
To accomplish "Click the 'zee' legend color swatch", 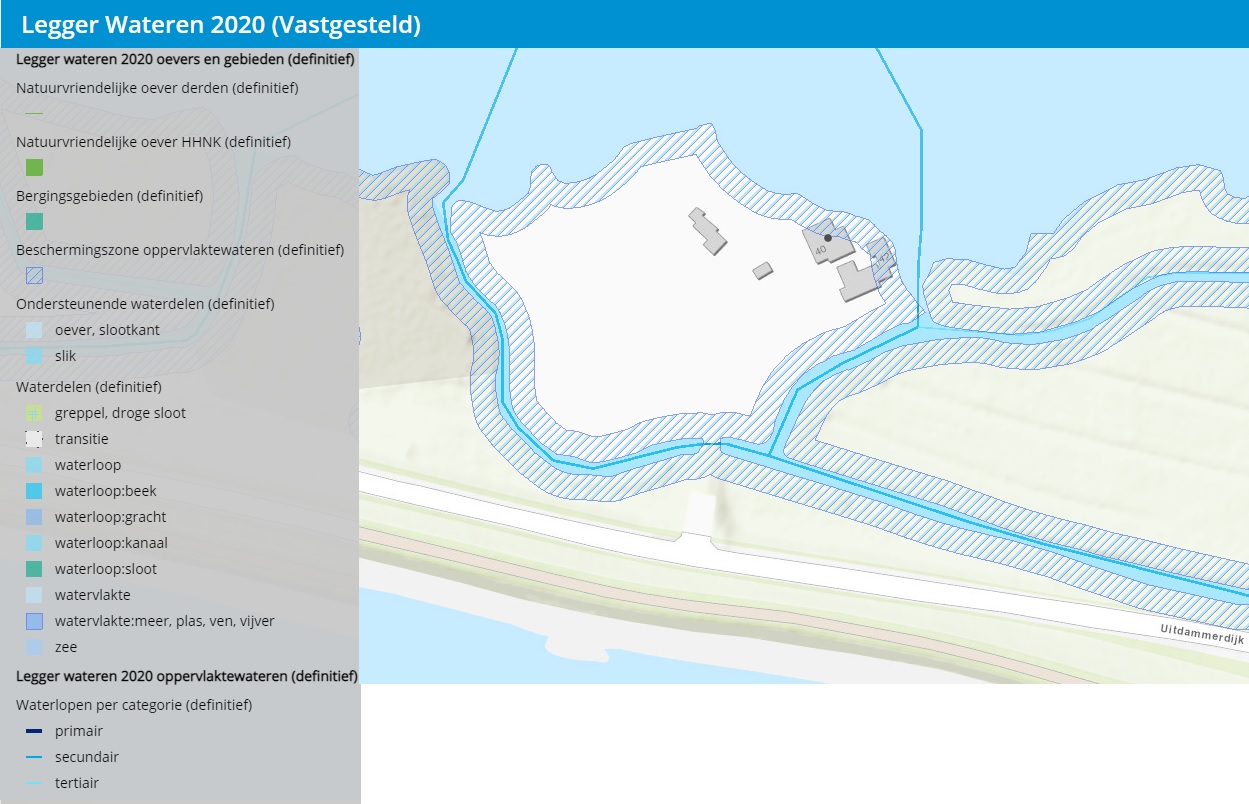I will [34, 647].
